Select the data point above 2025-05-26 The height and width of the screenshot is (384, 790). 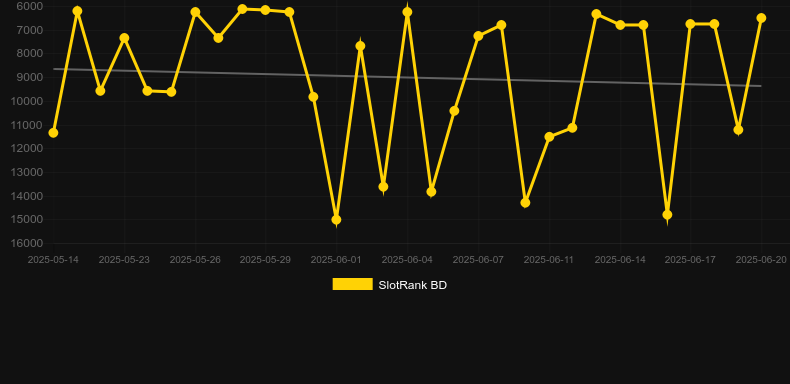tap(195, 12)
